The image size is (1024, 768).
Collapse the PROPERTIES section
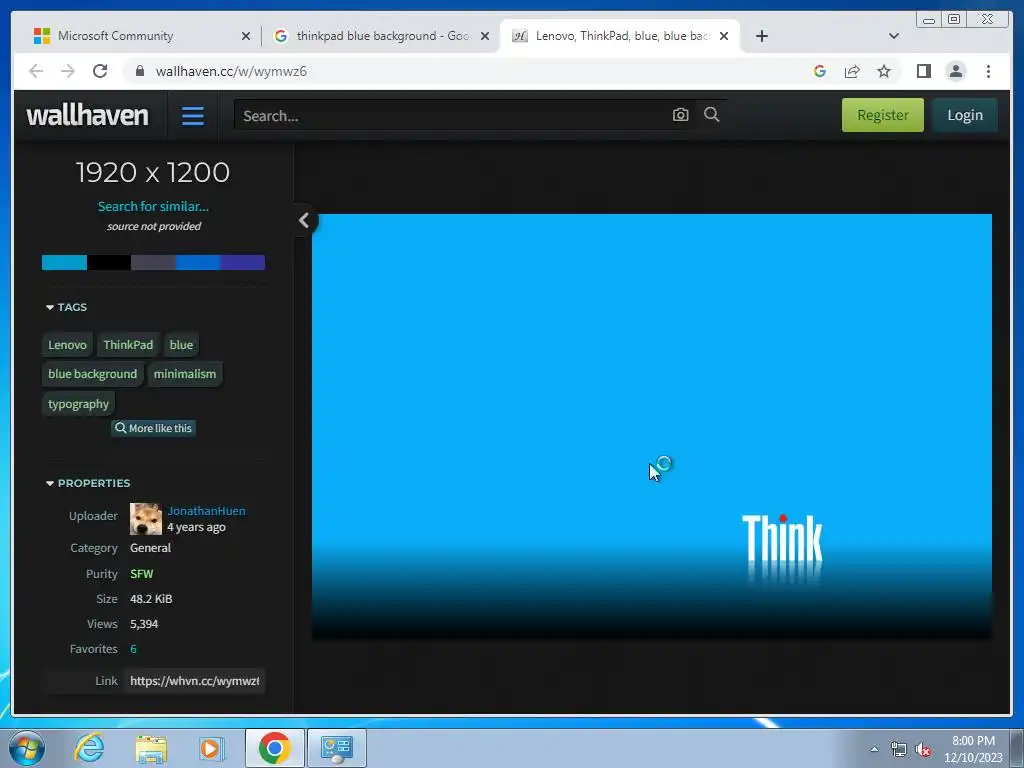pyautogui.click(x=88, y=483)
